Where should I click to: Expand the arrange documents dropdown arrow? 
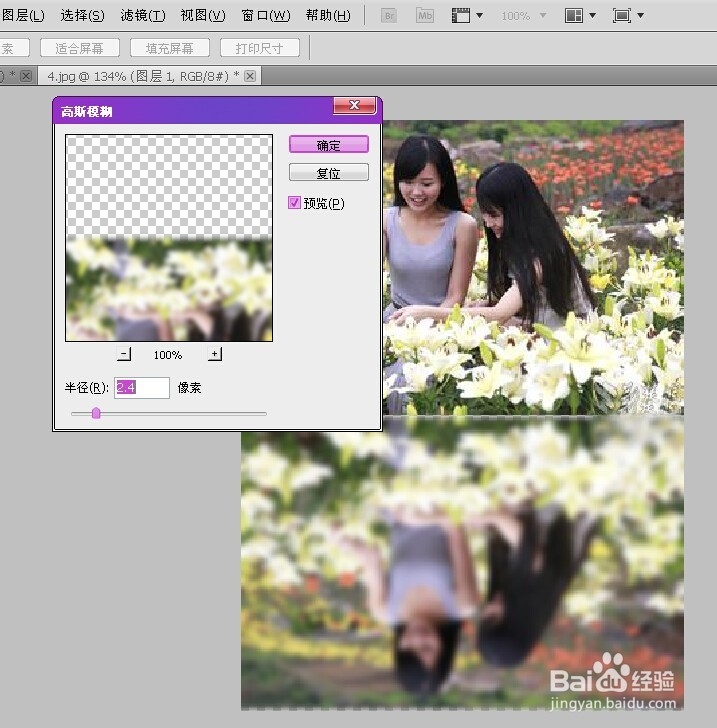coord(592,16)
